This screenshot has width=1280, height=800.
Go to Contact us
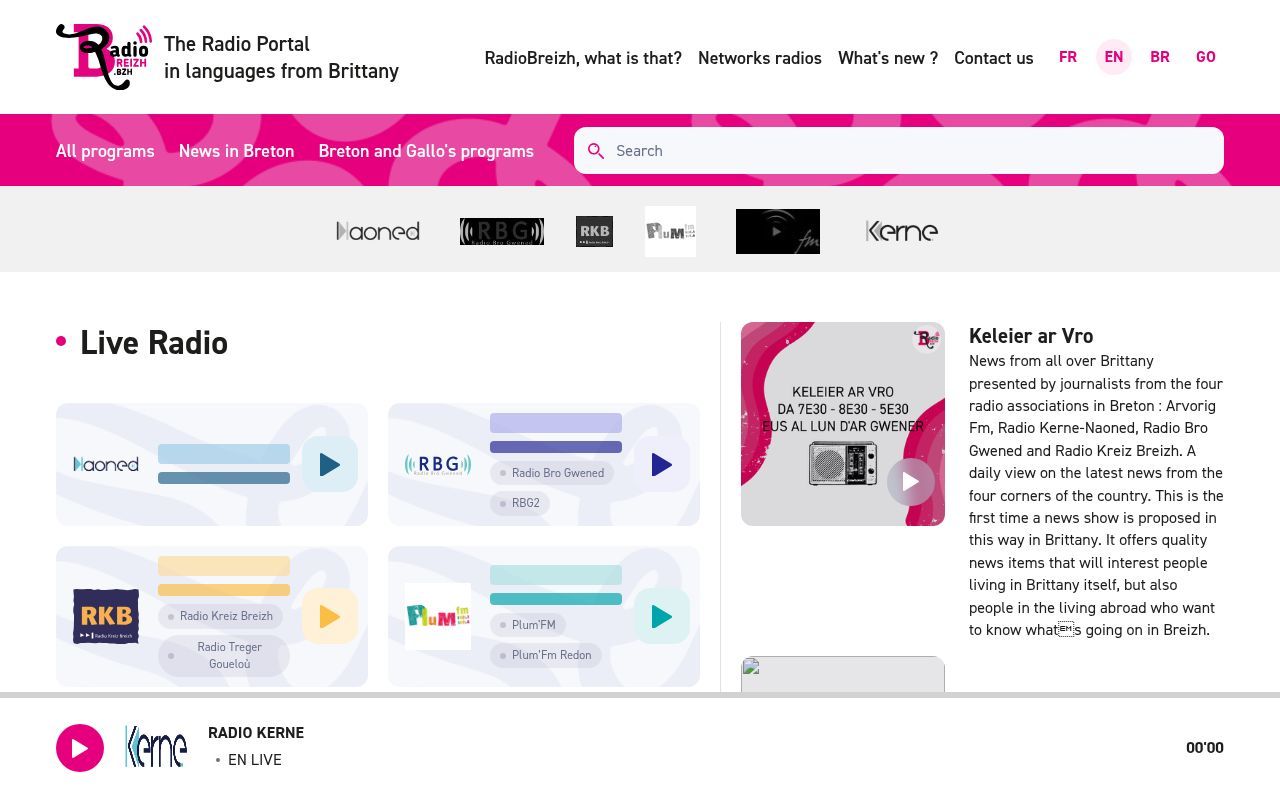(994, 58)
